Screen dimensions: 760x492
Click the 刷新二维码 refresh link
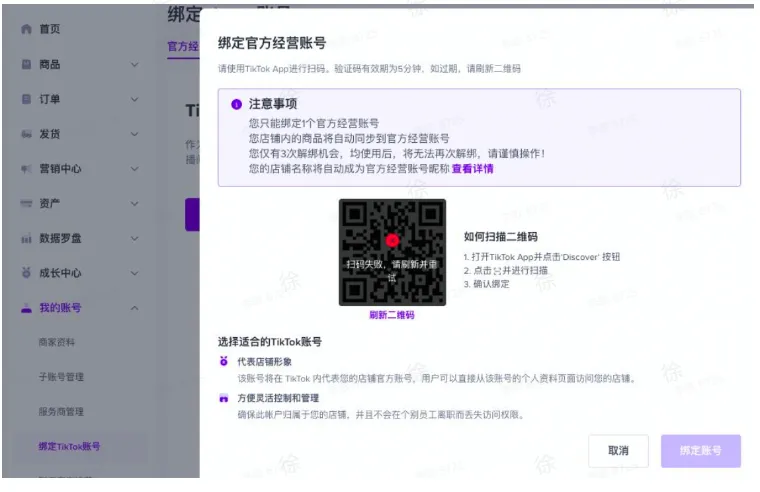pyautogui.click(x=392, y=315)
